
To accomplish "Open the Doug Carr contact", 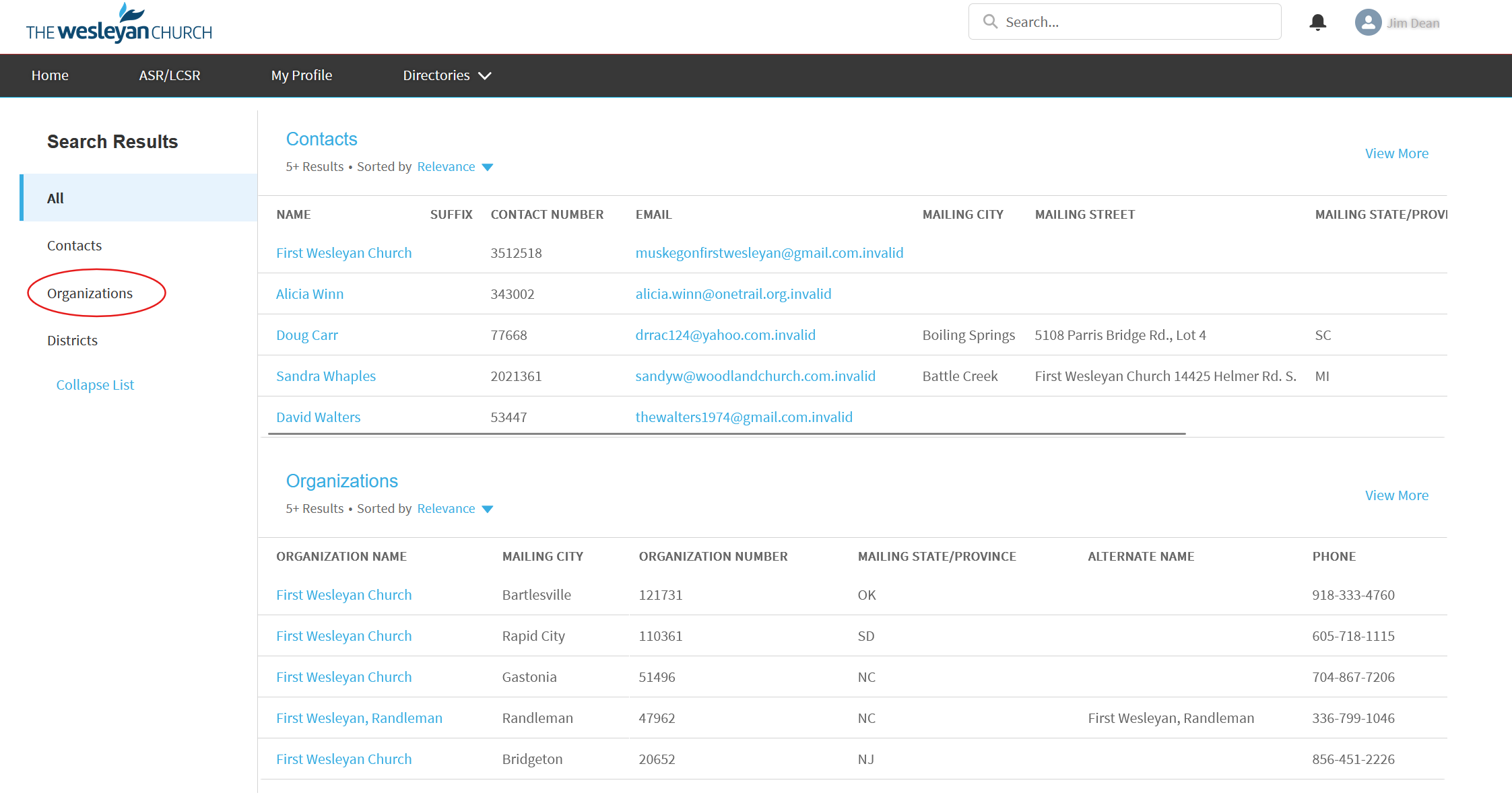I will coord(306,335).
